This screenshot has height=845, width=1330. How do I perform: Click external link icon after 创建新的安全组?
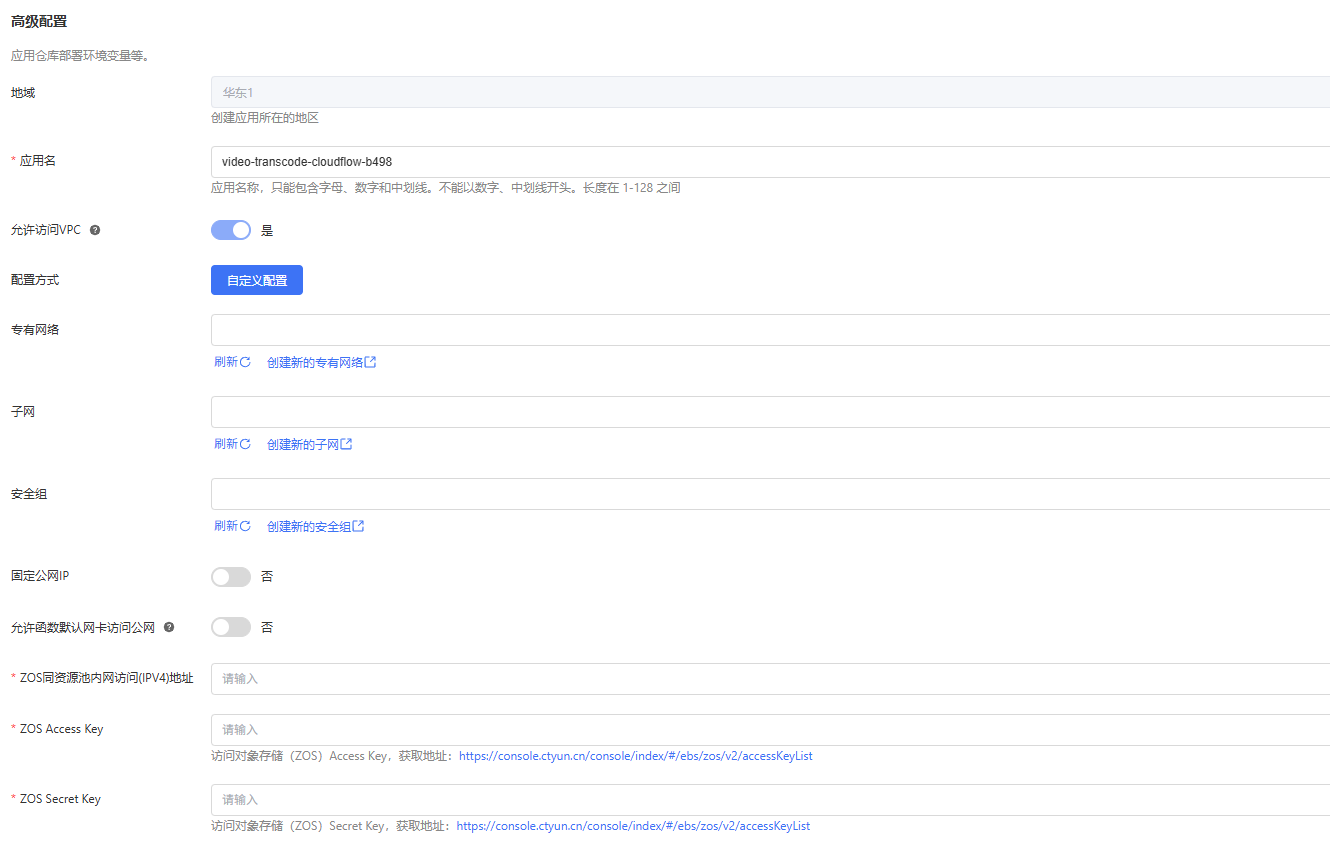(359, 526)
